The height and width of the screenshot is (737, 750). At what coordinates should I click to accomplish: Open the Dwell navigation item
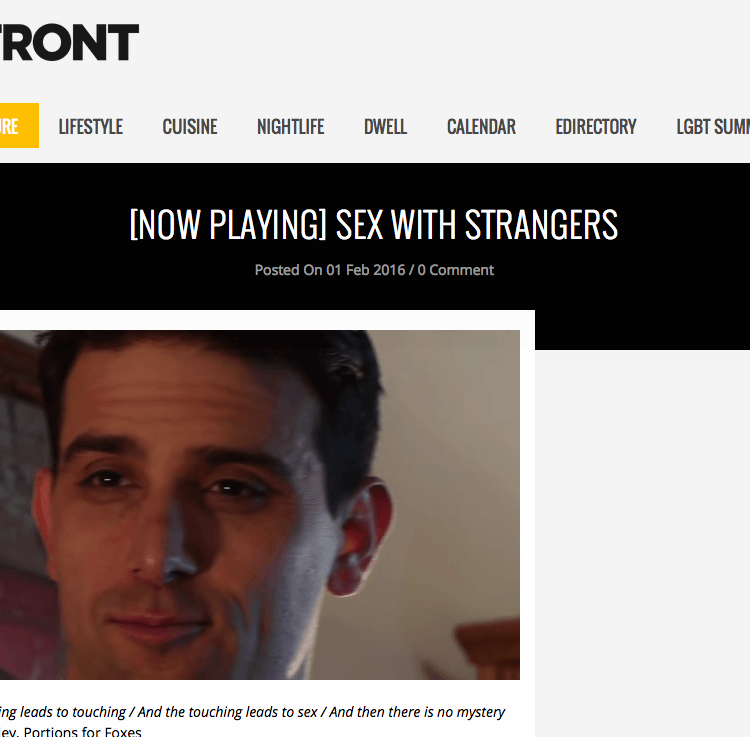tap(385, 127)
